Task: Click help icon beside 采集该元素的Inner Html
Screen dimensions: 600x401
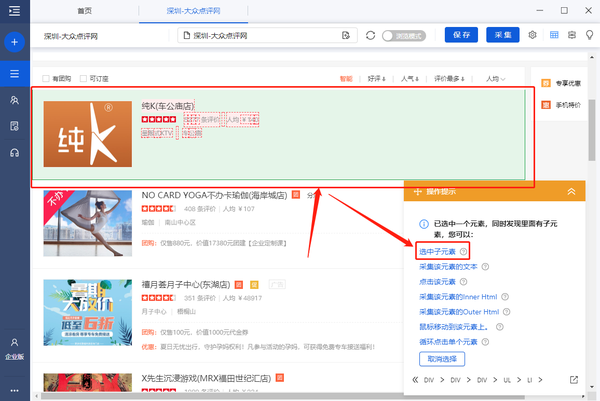Action: coord(505,297)
